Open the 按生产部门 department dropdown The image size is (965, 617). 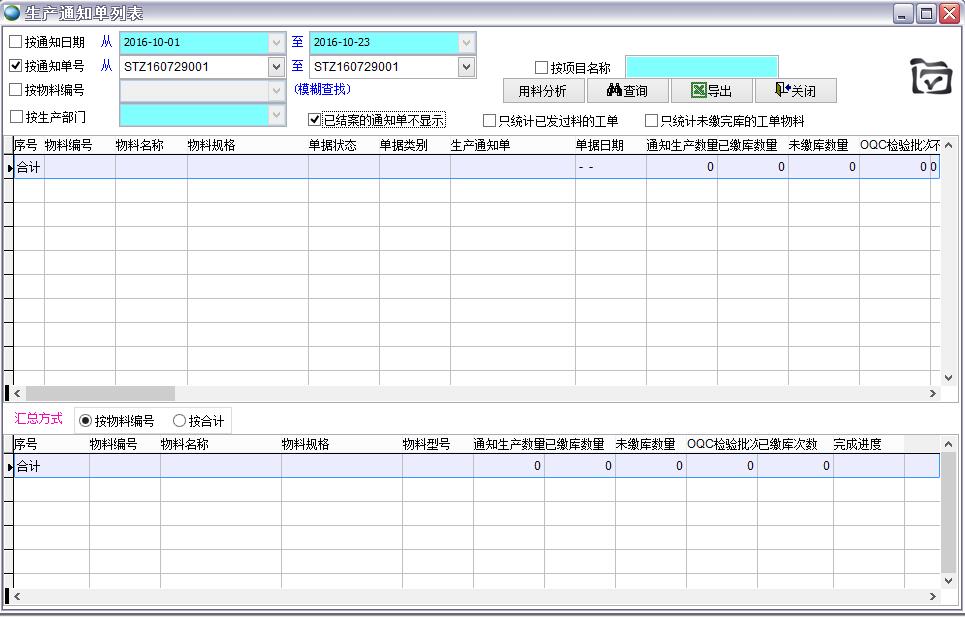click(277, 116)
